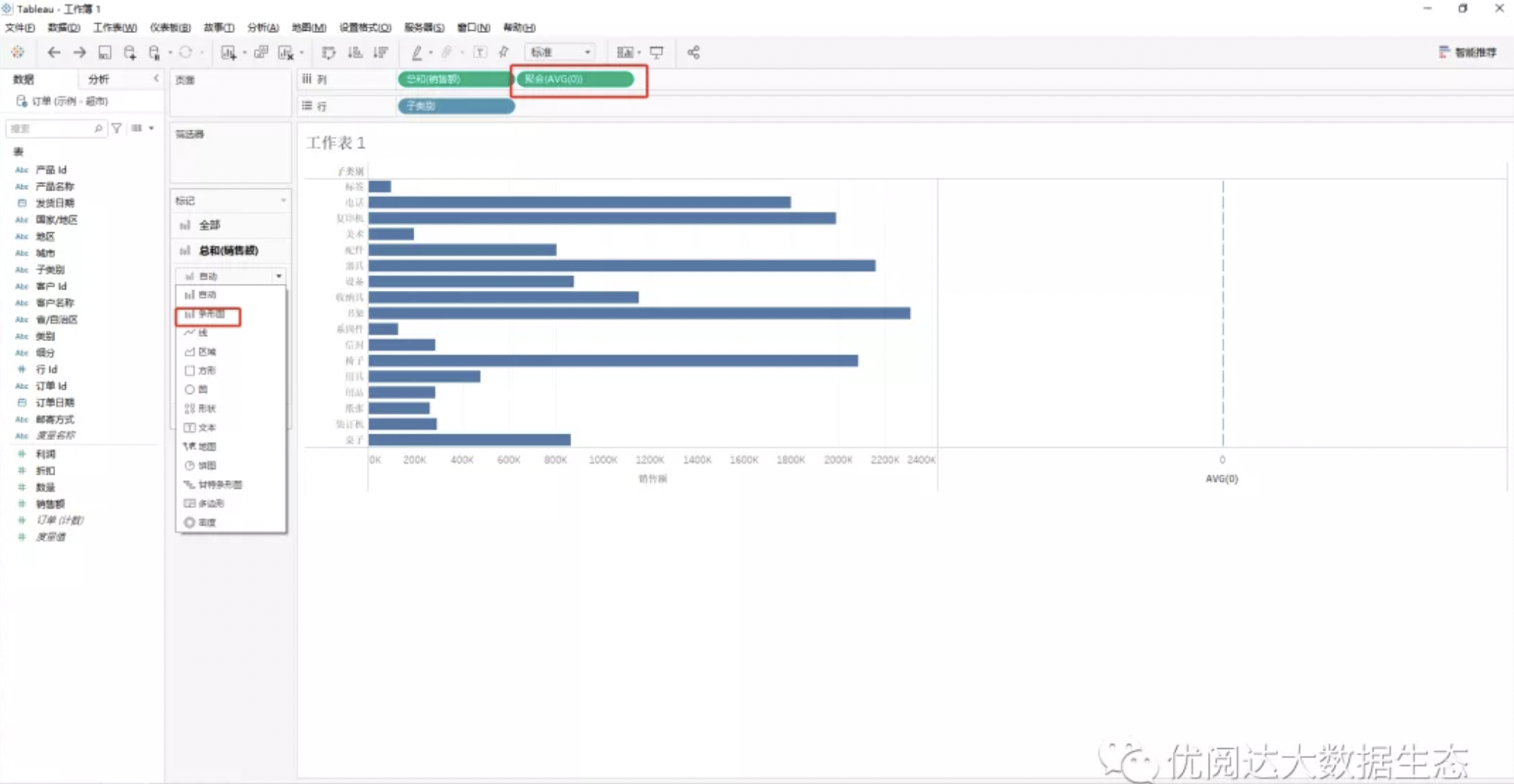This screenshot has height=784, width=1514.
Task: Open the 帮助(H) menu
Action: 519,27
